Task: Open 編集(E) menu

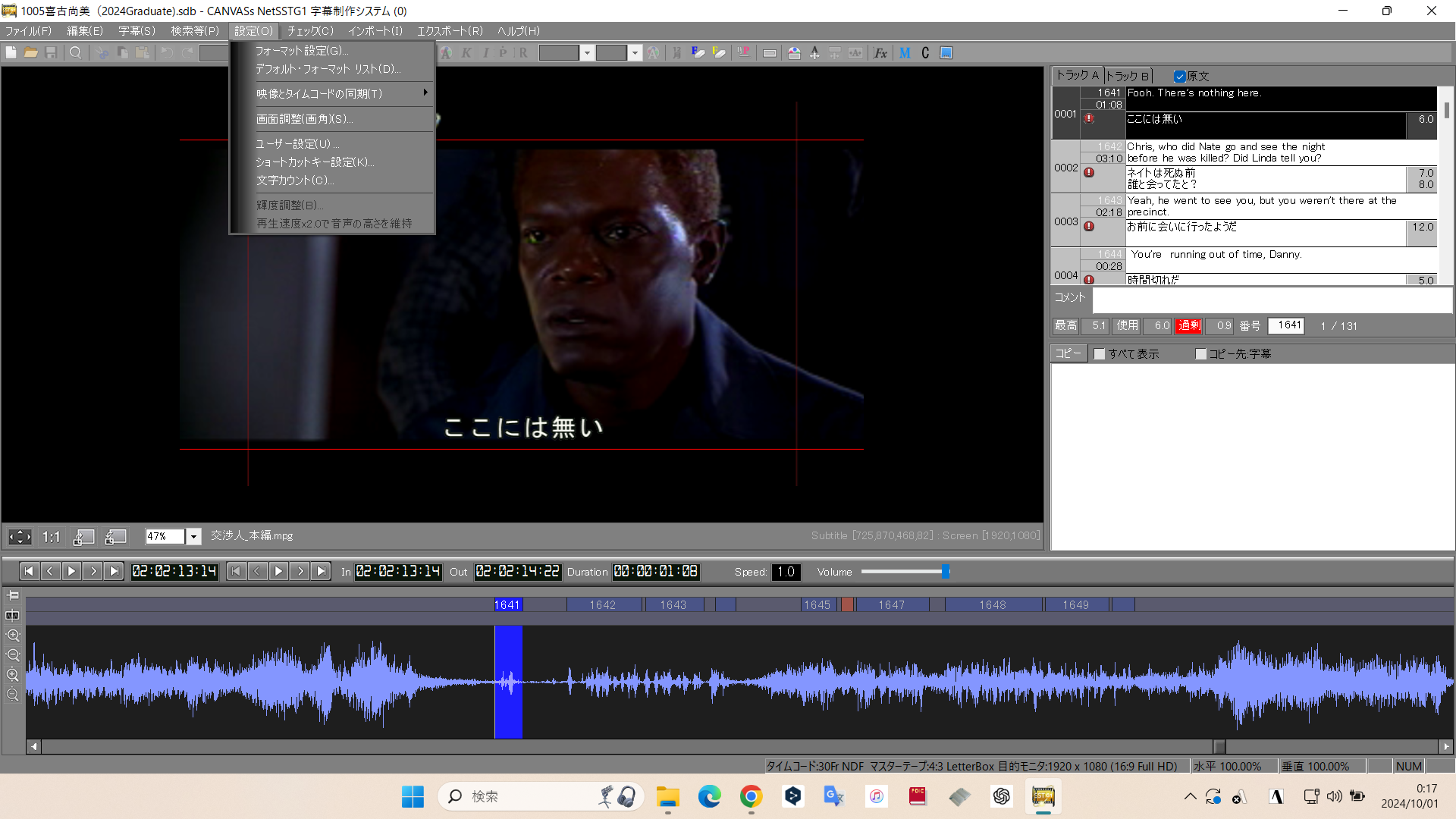Action: [85, 31]
